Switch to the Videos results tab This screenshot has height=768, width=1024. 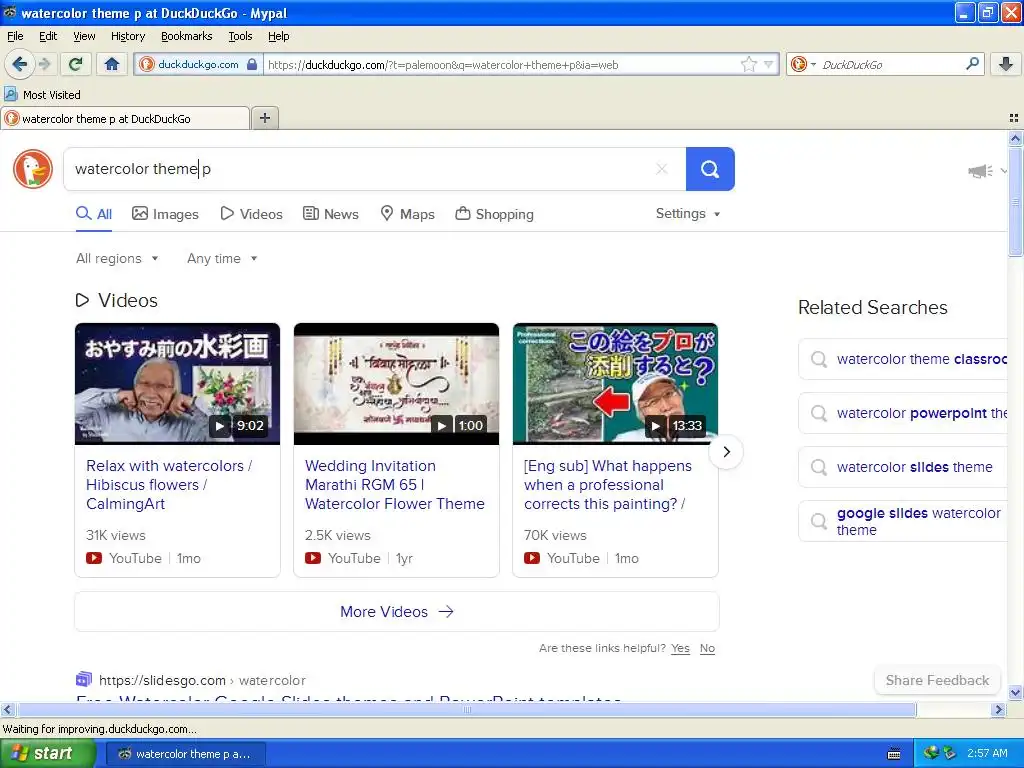point(251,214)
